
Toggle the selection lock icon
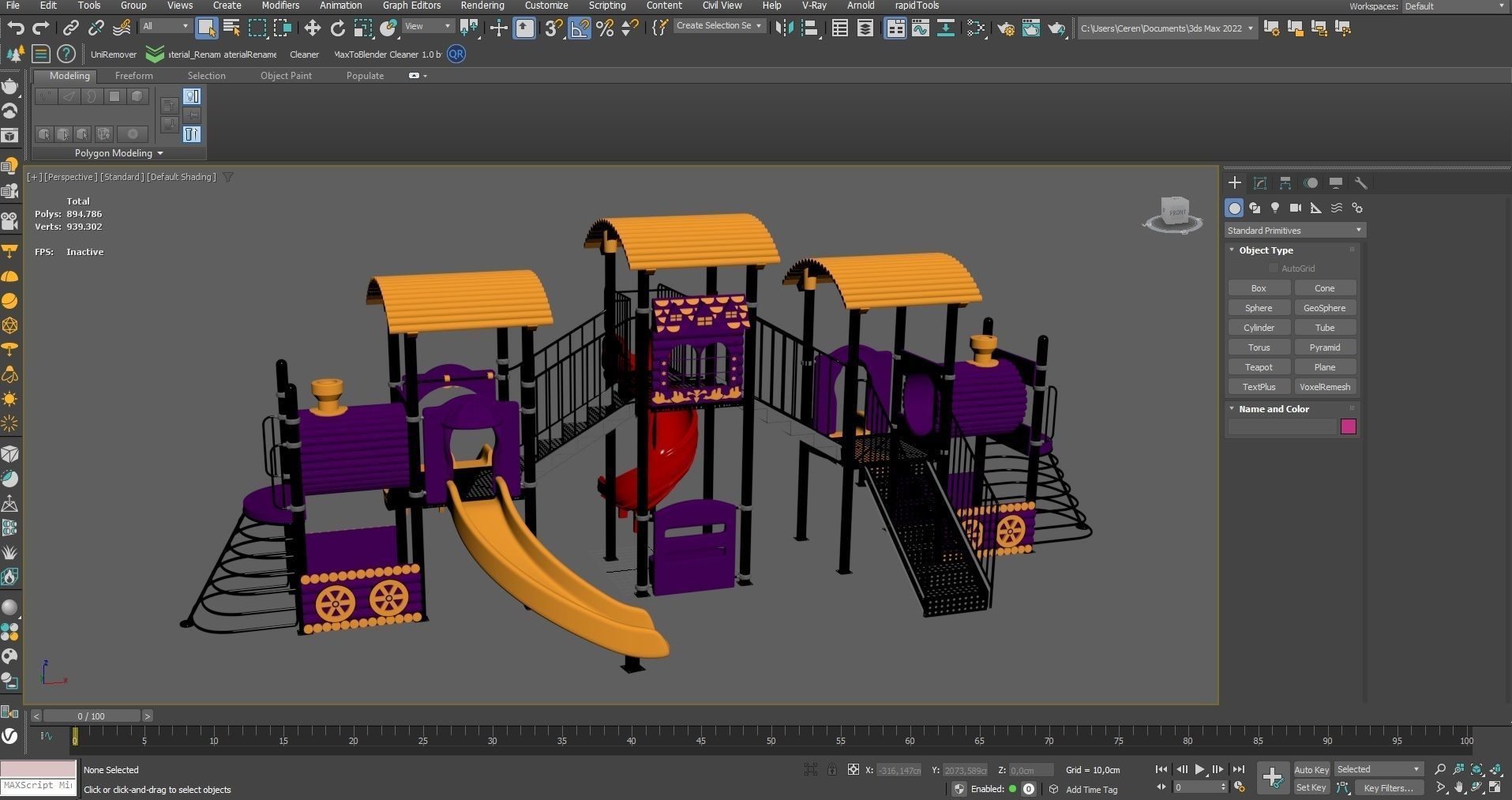832,769
